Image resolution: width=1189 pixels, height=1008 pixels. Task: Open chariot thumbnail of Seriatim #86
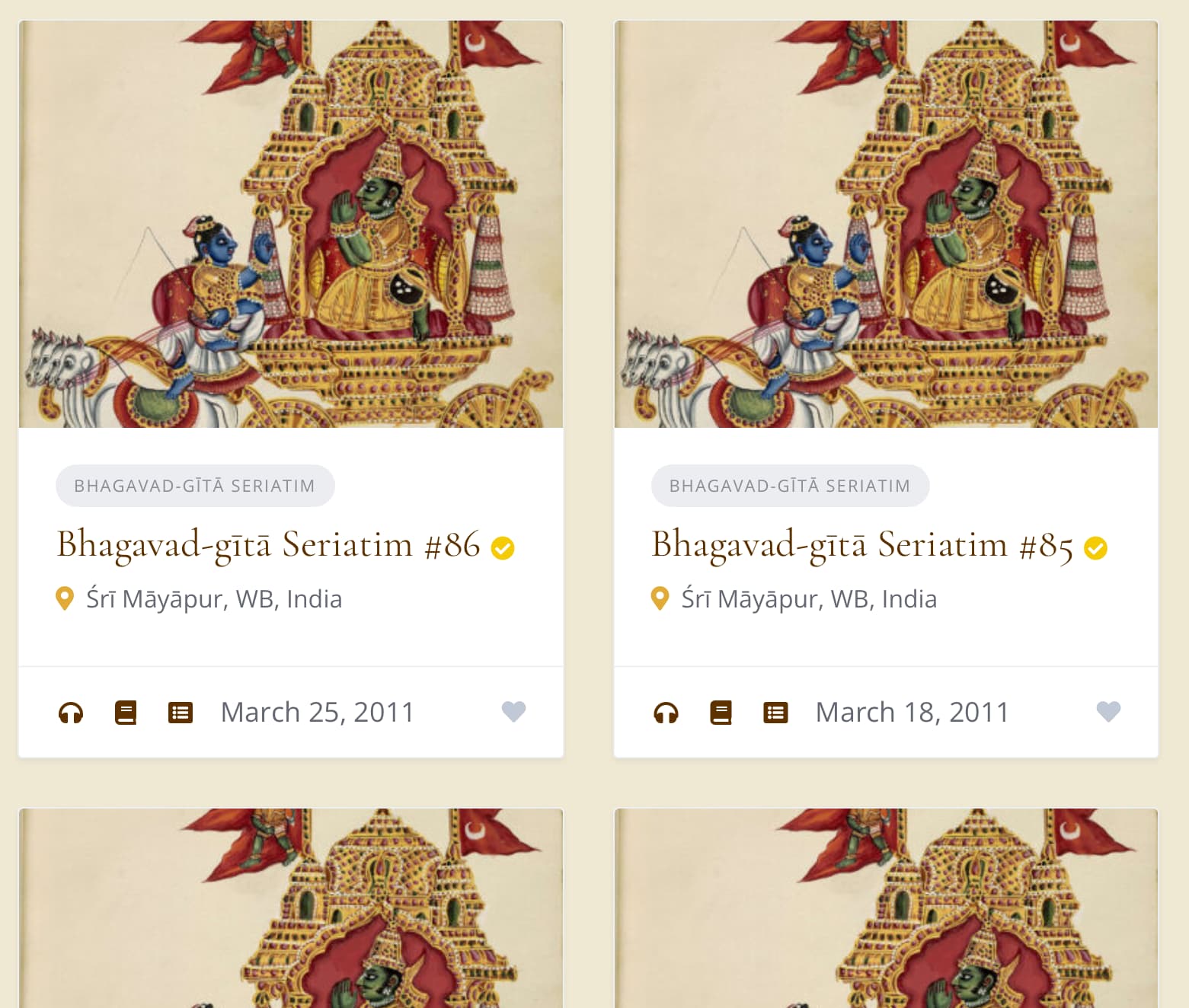(291, 224)
